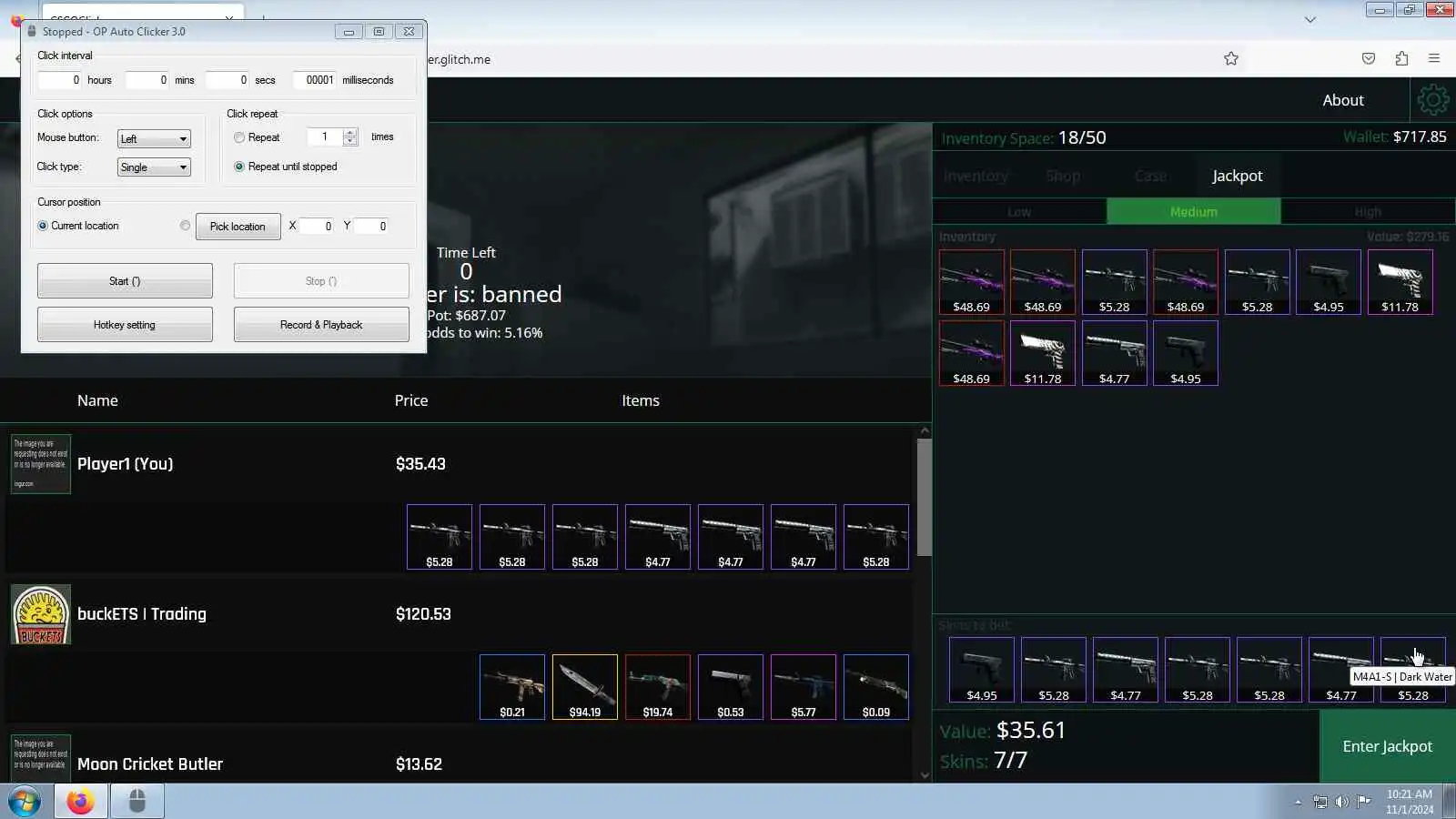
Task: Select the Medium jackpot tier tab
Action: click(x=1194, y=211)
